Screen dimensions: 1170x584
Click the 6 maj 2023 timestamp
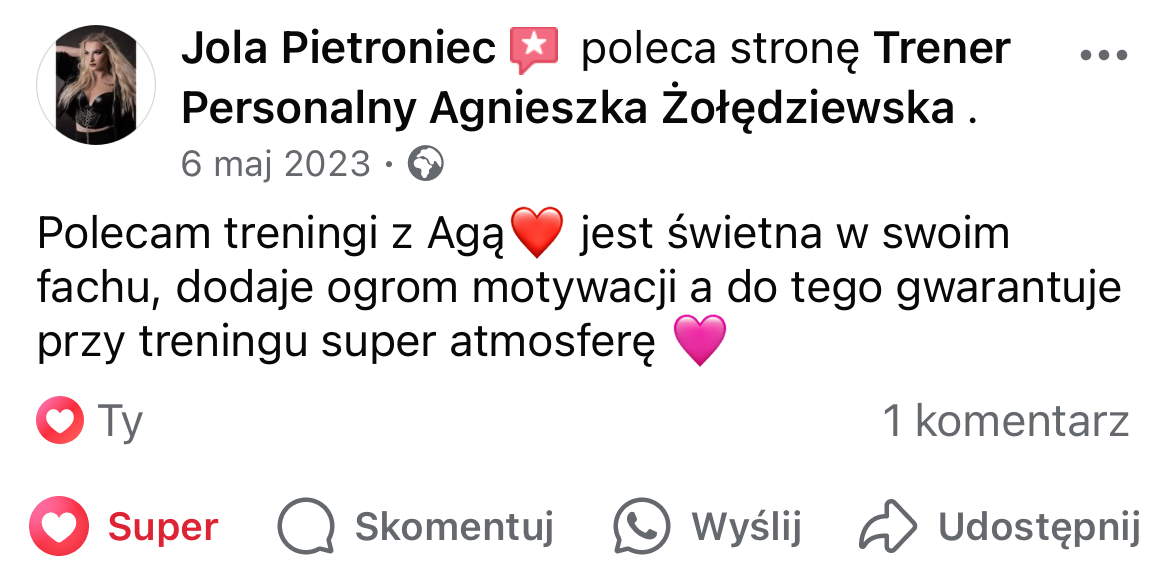pos(275,164)
